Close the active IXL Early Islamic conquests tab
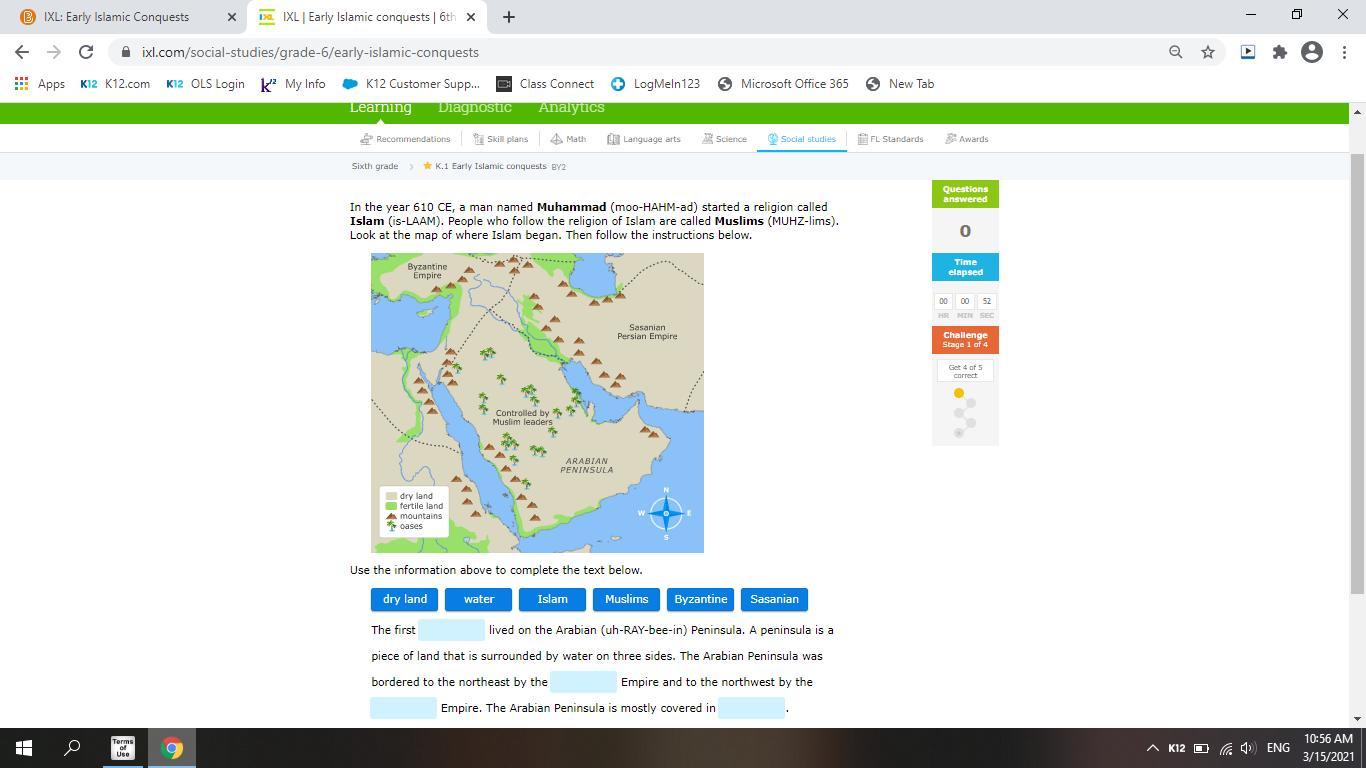Viewport: 1366px width, 768px height. 471,17
